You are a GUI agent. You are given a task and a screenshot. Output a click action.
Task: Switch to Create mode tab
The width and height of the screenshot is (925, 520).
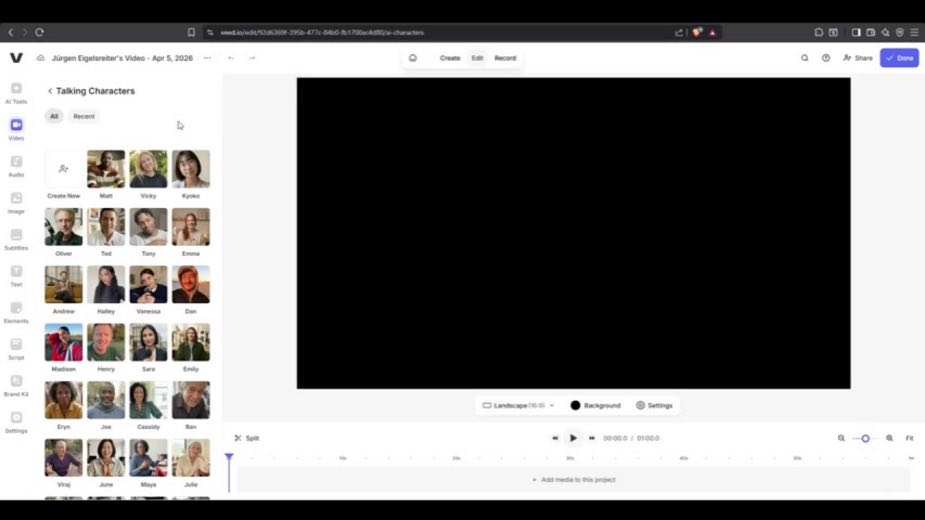[x=450, y=58]
